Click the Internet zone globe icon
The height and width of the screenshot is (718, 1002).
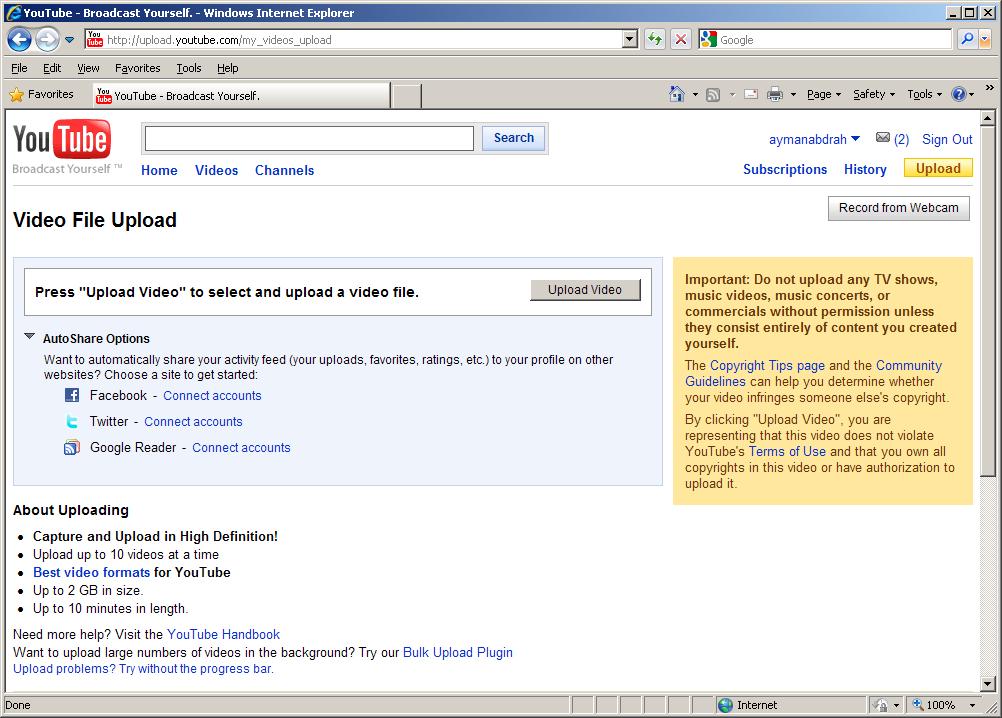[725, 705]
